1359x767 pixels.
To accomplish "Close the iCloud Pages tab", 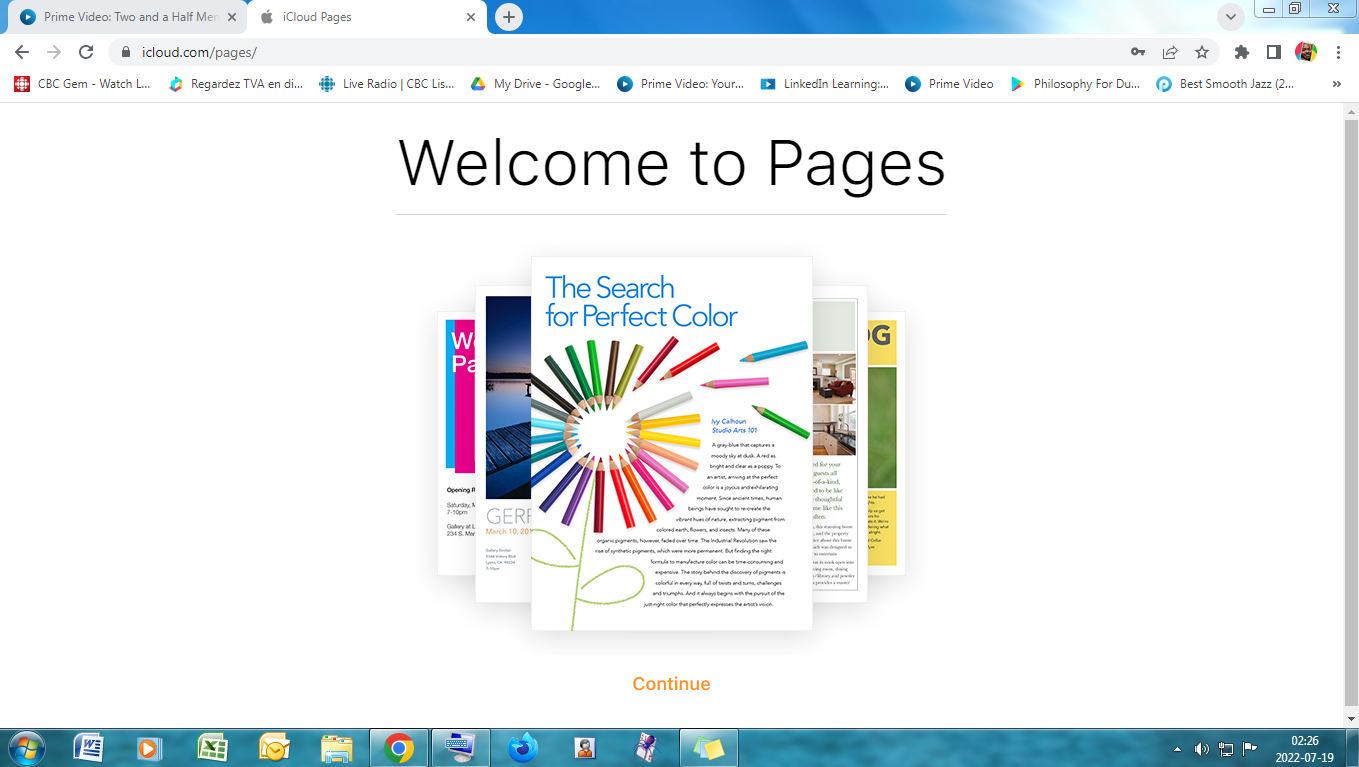I will pos(472,17).
